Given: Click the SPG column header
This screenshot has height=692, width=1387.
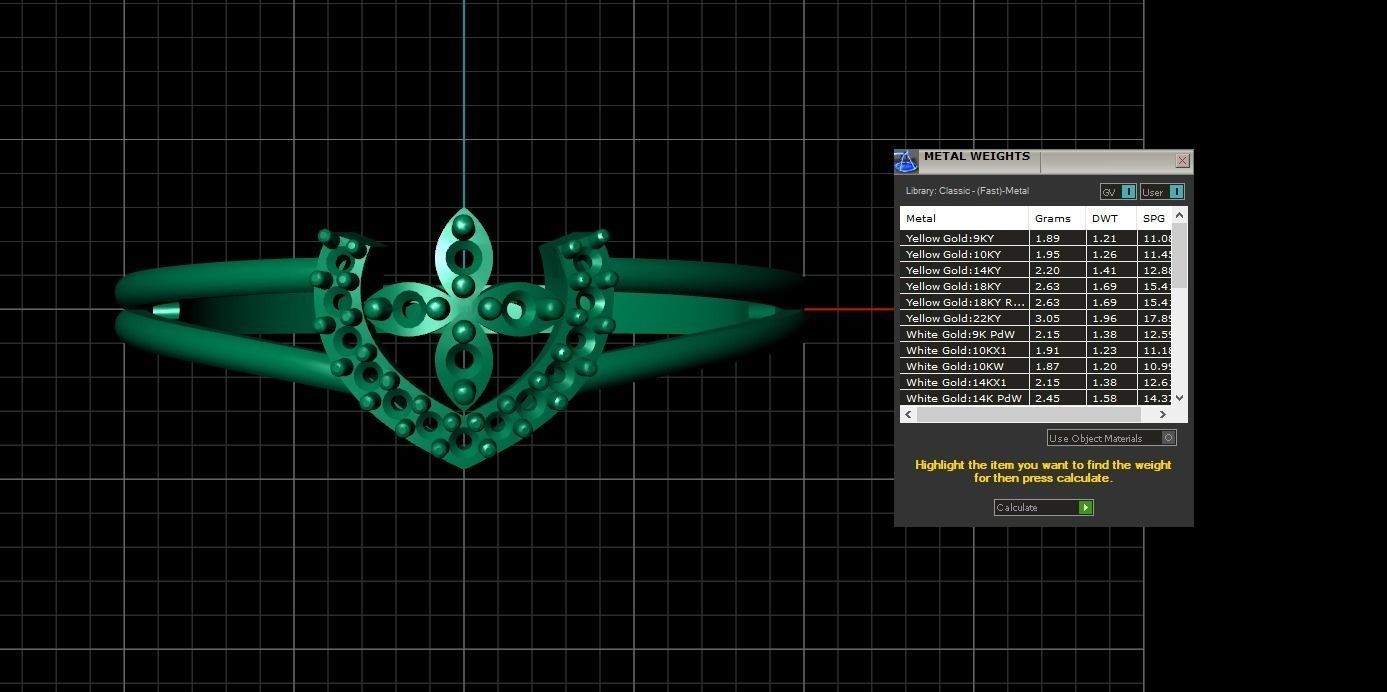Looking at the screenshot, I should pos(1154,218).
